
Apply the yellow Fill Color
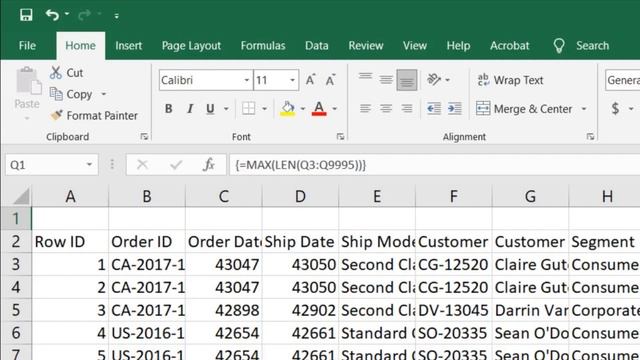[288, 109]
